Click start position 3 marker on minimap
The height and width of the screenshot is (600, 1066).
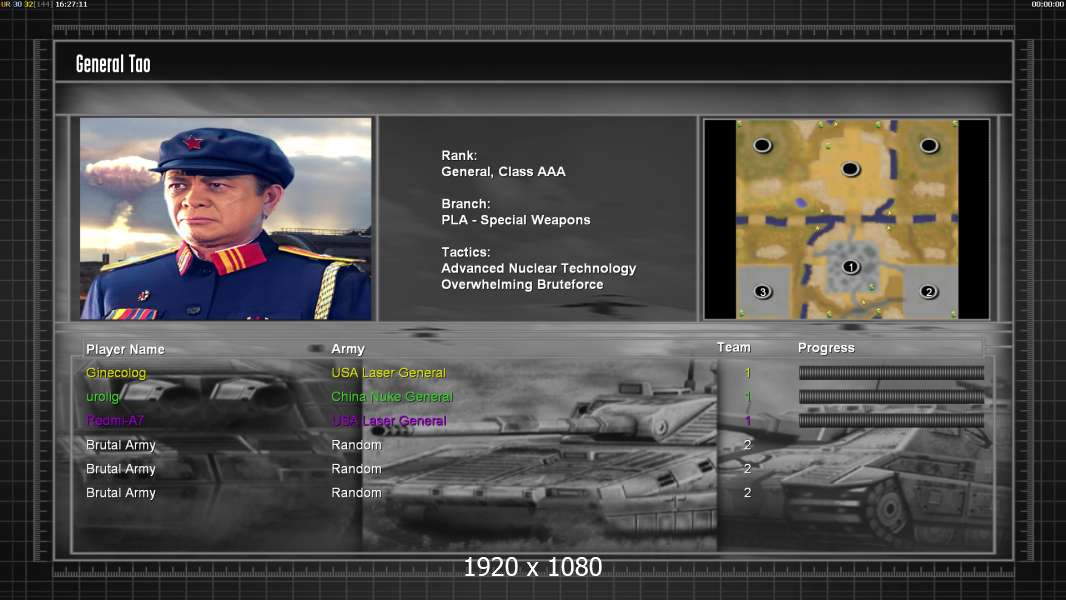[x=763, y=292]
